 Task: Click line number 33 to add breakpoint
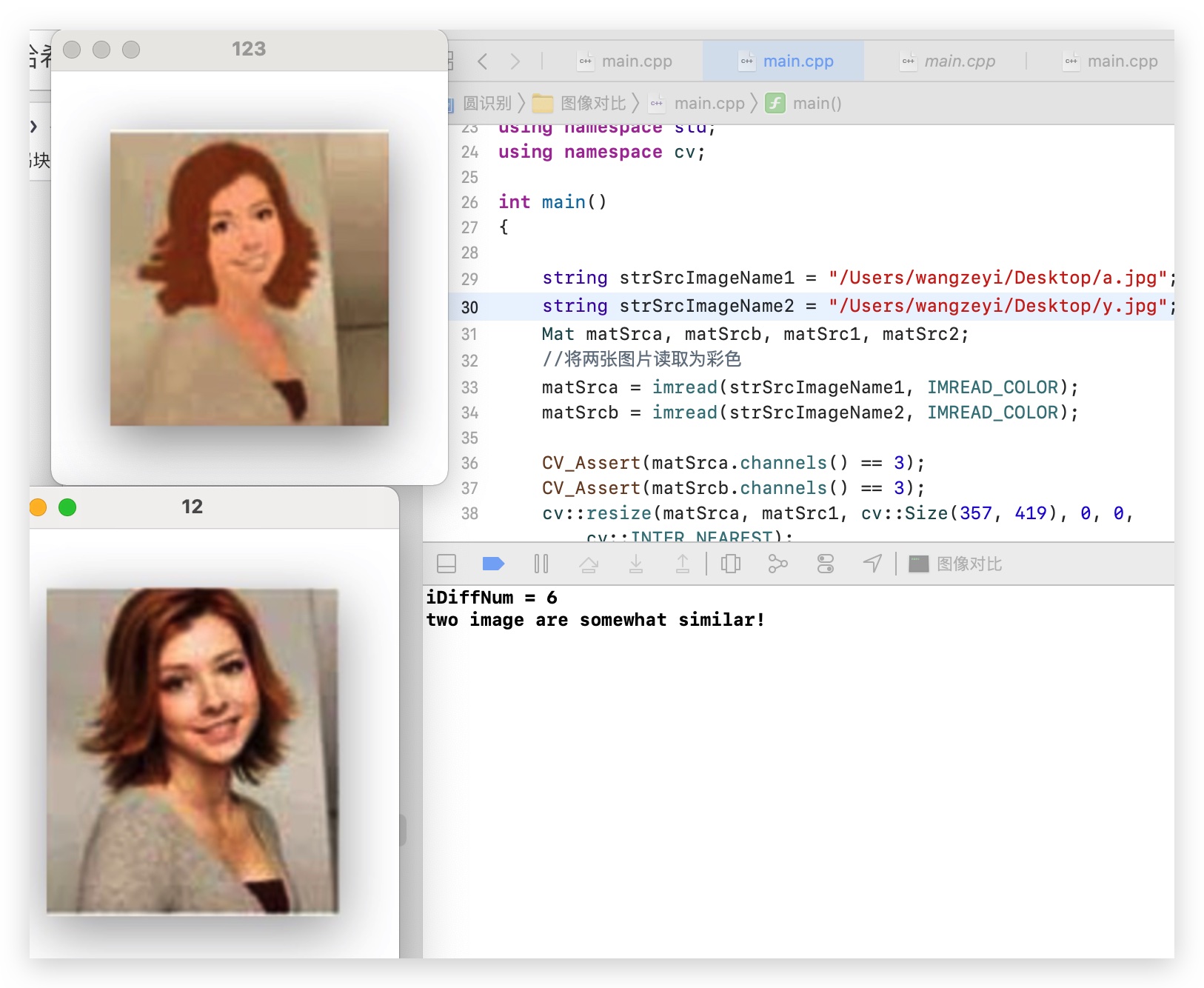[469, 387]
